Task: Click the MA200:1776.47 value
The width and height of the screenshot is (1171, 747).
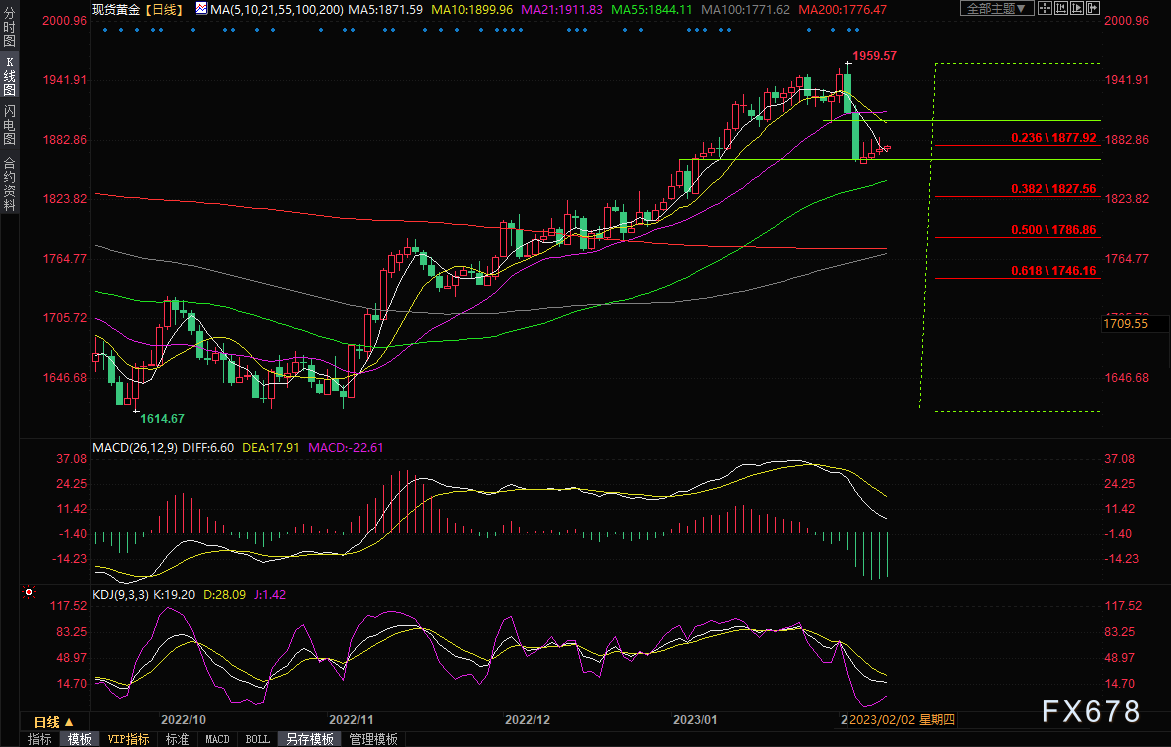Action: click(x=842, y=10)
